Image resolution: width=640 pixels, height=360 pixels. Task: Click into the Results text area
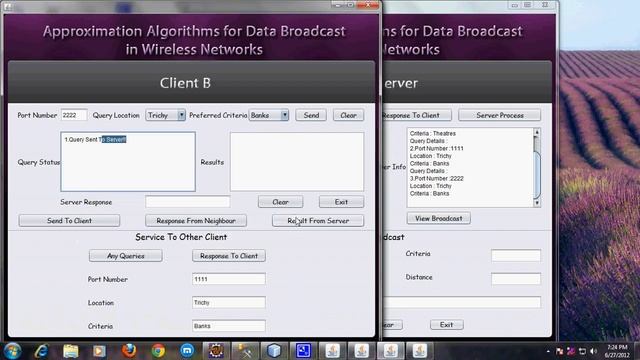click(297, 162)
